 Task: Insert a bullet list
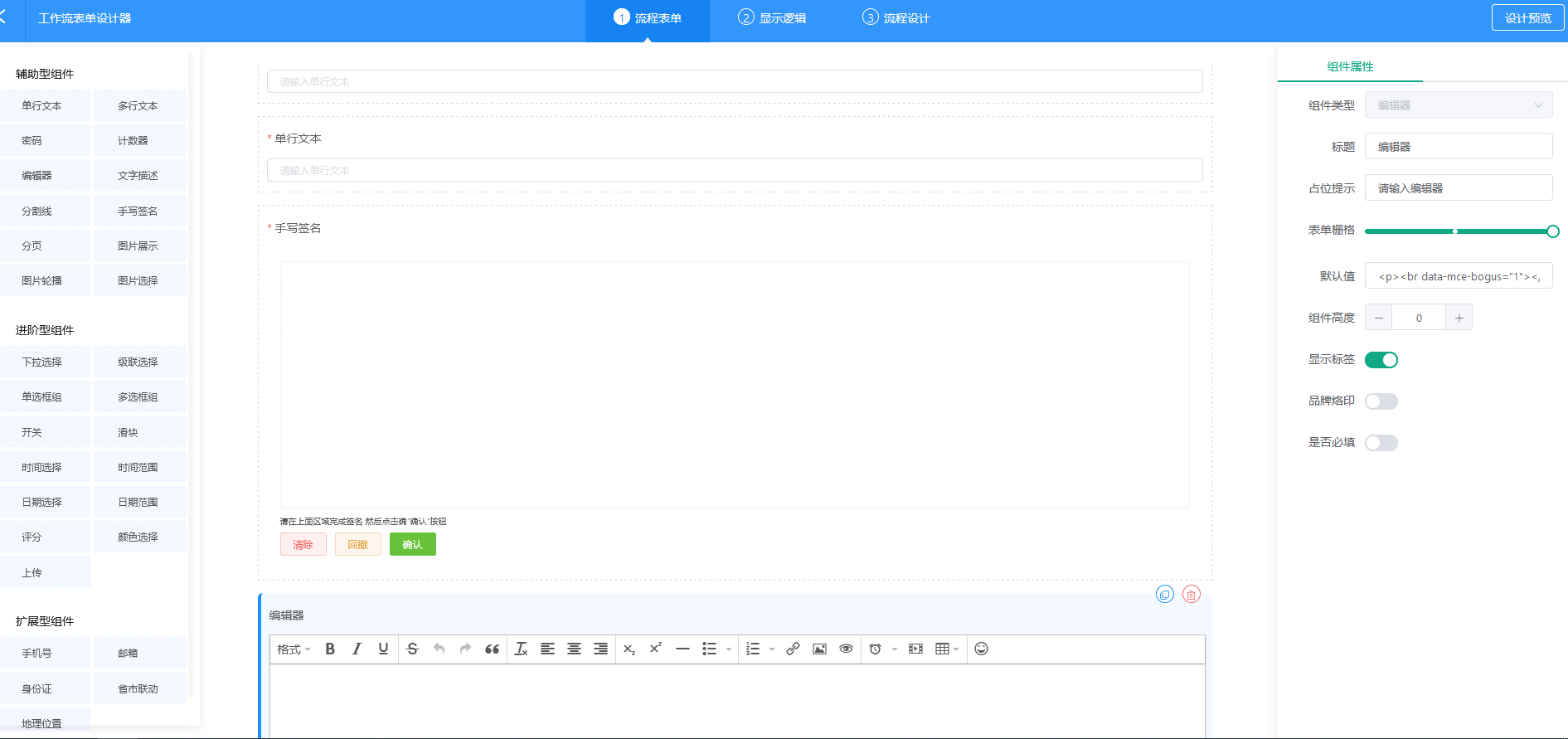point(710,649)
